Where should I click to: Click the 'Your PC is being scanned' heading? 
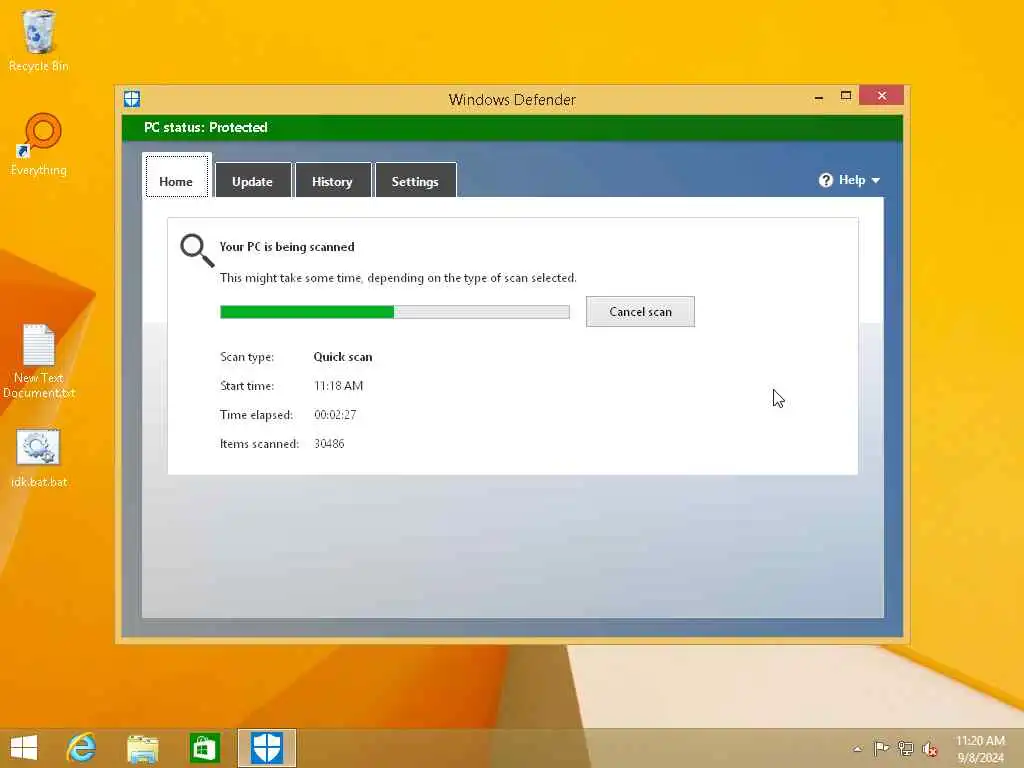287,247
